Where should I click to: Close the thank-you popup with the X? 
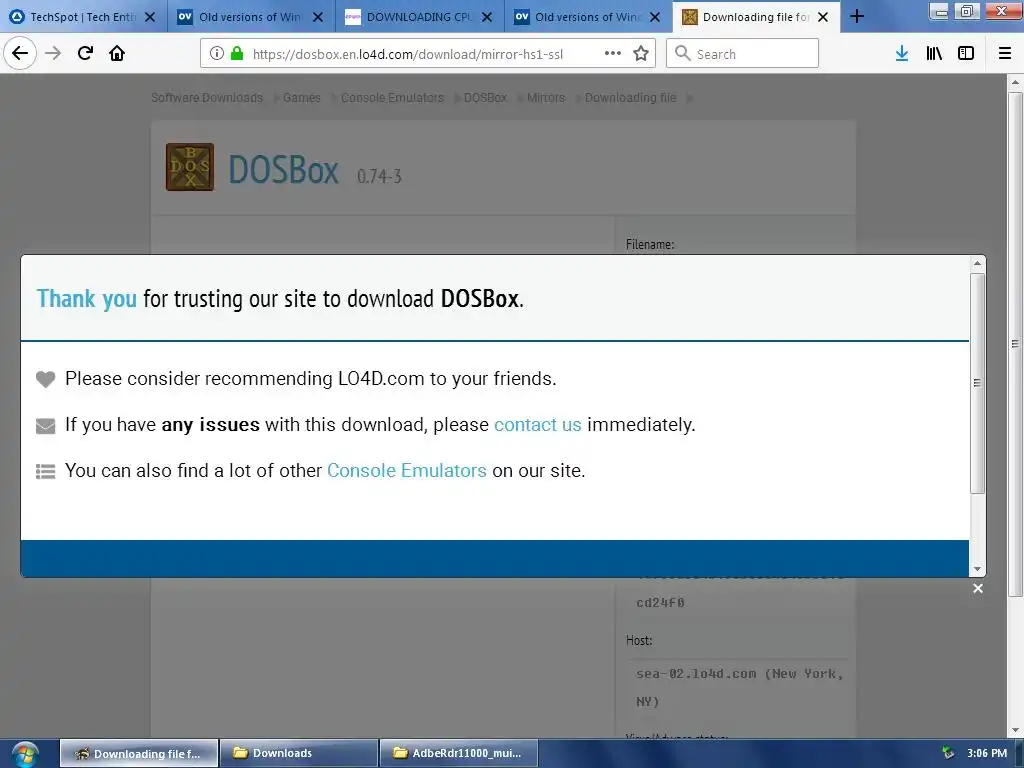coord(978,588)
